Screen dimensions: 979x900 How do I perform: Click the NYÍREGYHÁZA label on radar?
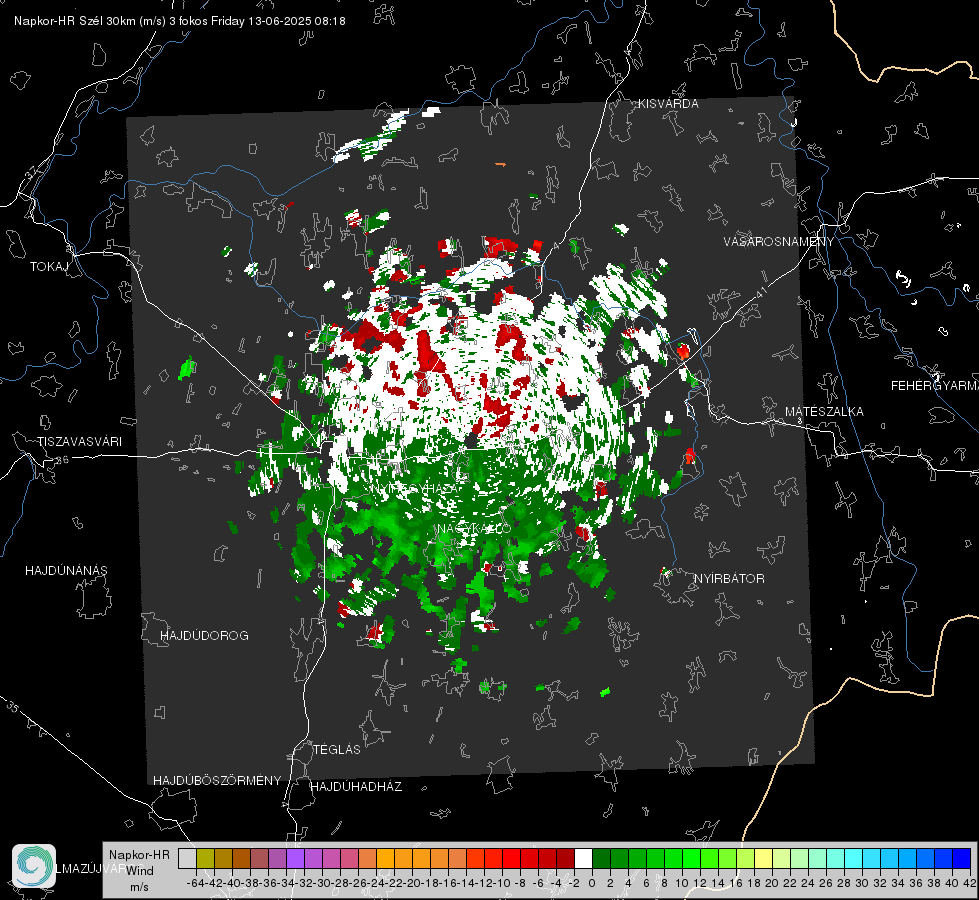(x=416, y=488)
